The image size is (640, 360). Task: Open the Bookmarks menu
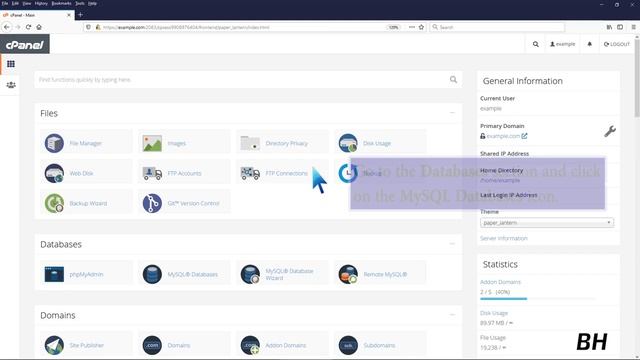pos(62,3)
